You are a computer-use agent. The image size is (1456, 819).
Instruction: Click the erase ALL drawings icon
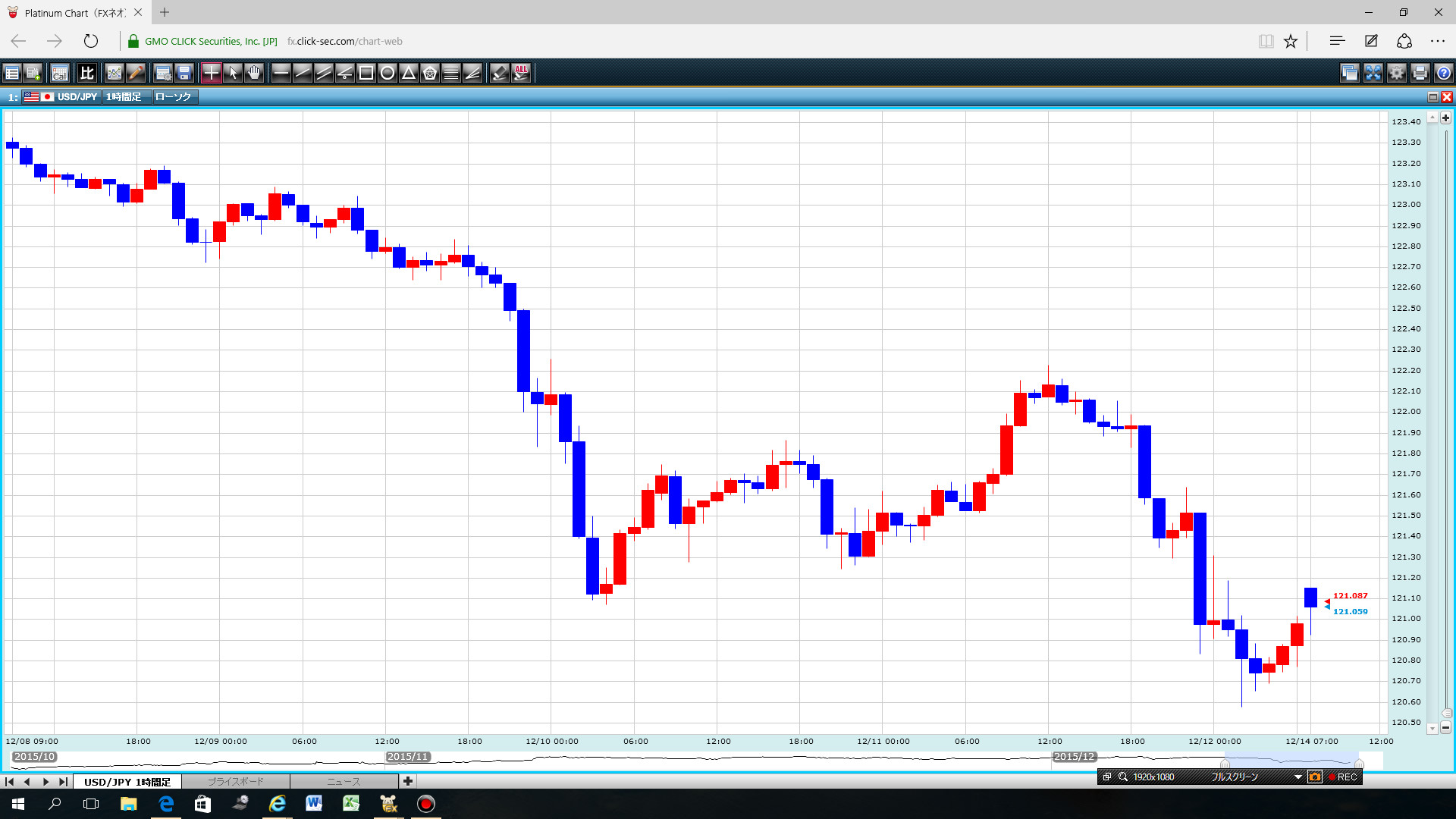coord(521,73)
